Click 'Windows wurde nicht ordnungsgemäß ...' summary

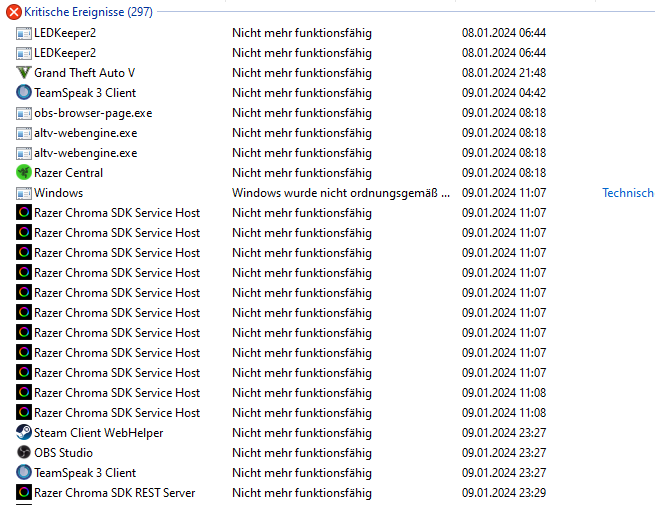pos(341,193)
